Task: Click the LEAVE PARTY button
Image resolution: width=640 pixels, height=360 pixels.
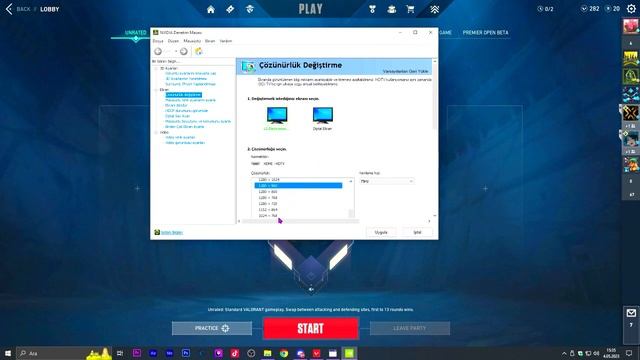Action: point(410,328)
